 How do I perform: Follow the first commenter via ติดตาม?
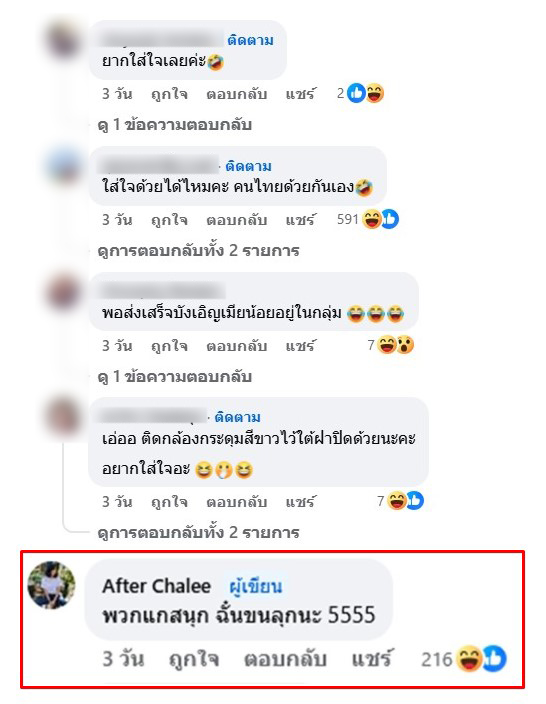click(250, 40)
